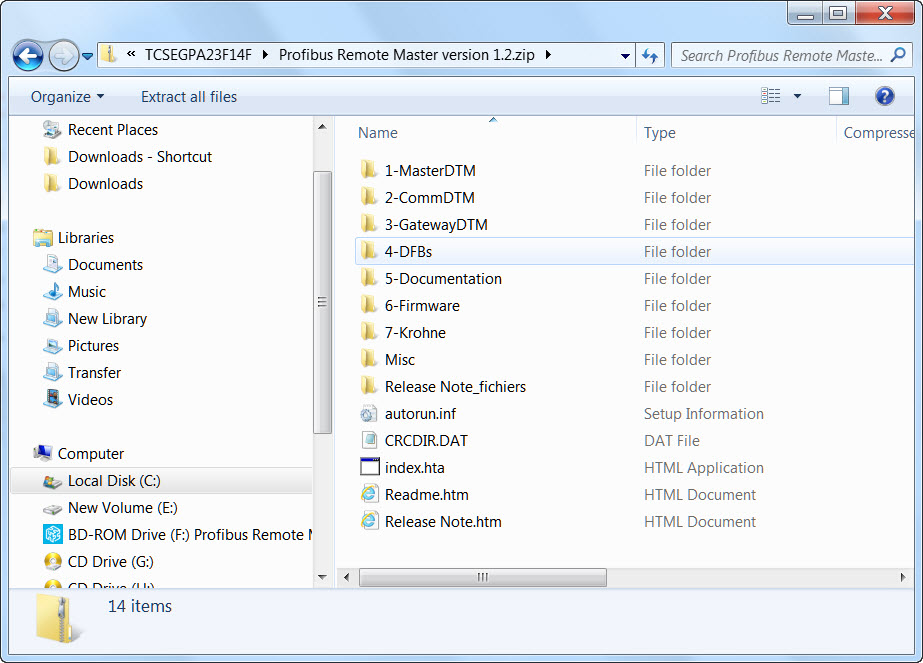Click the search magnifier icon
The width and height of the screenshot is (923, 663).
(898, 55)
